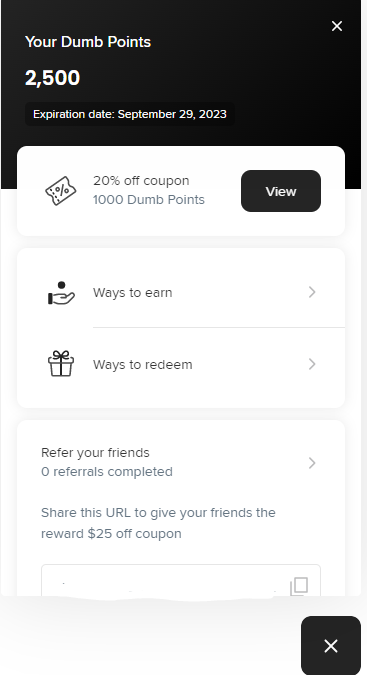
Task: Open Refer your friends section
Action: 181,462
